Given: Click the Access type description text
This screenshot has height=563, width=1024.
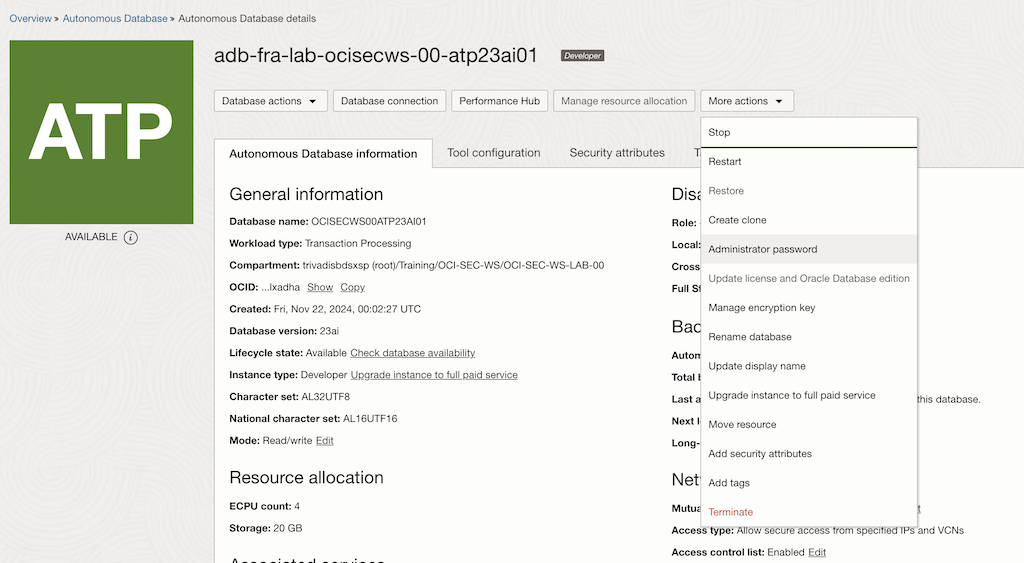Looking at the screenshot, I should pos(850,530).
